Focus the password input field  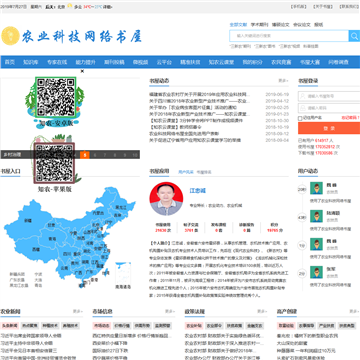(x=329, y=108)
